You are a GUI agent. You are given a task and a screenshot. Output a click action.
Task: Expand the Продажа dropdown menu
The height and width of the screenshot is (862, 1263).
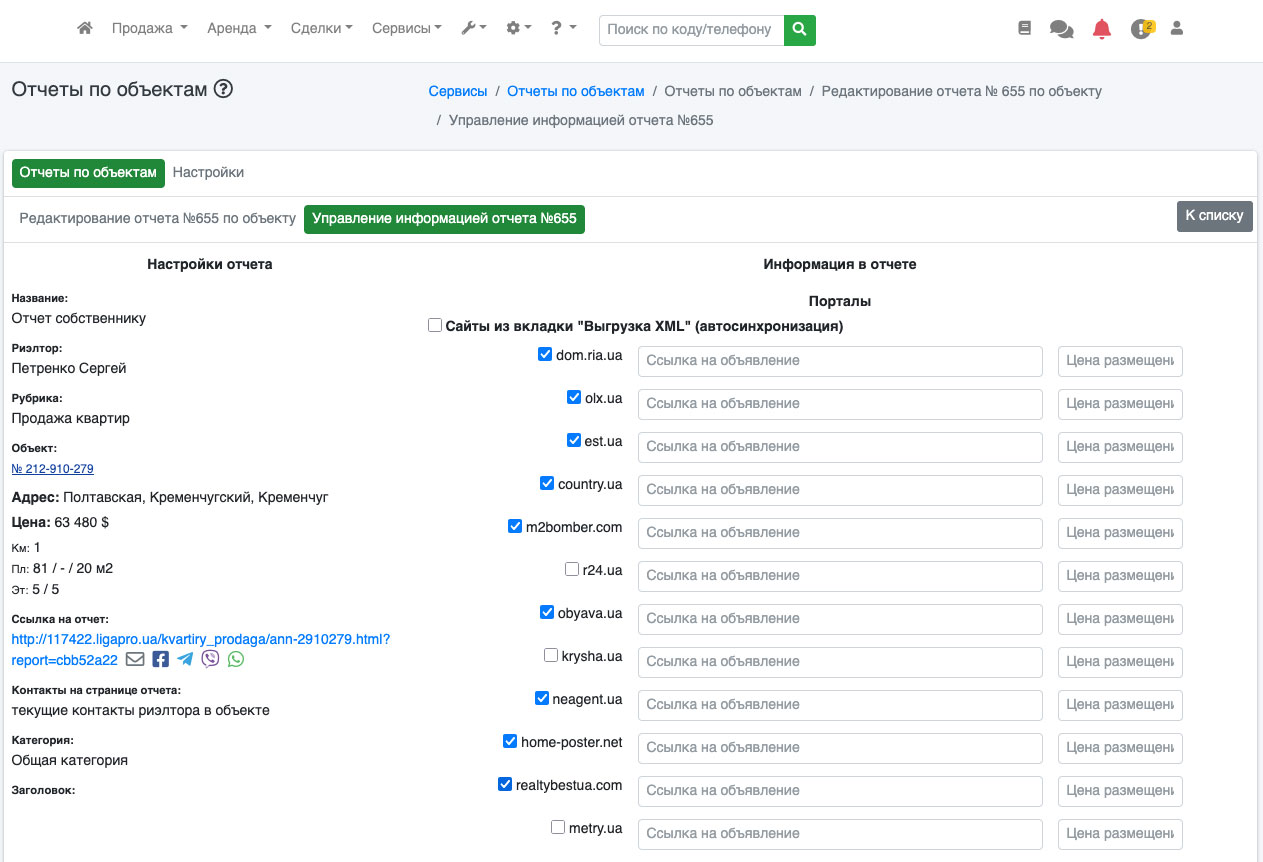149,29
